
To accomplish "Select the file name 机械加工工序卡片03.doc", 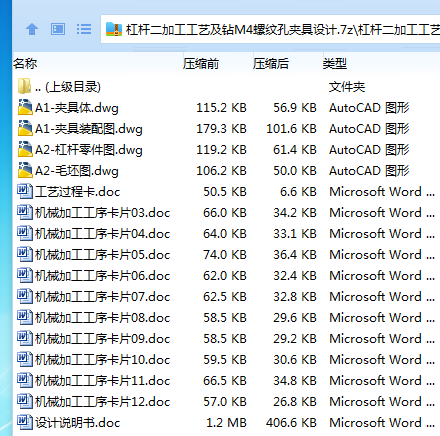I will click(103, 213).
